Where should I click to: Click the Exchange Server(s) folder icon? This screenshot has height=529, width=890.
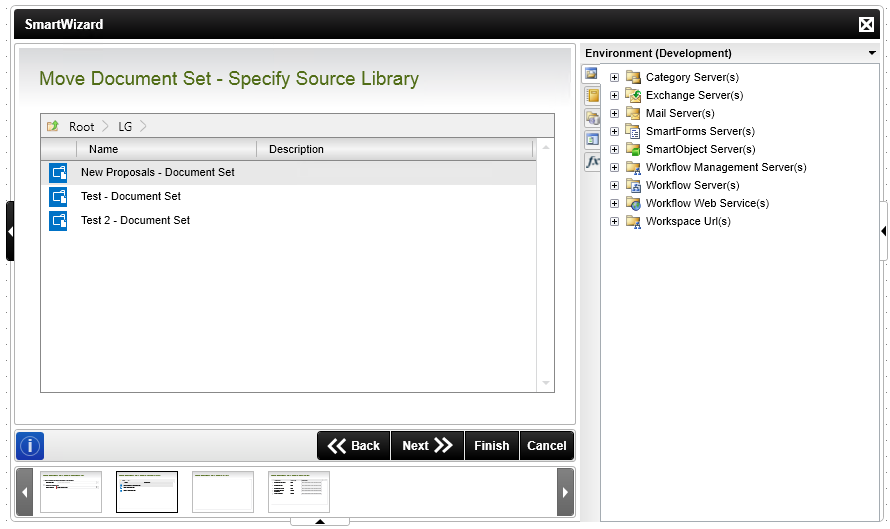633,95
